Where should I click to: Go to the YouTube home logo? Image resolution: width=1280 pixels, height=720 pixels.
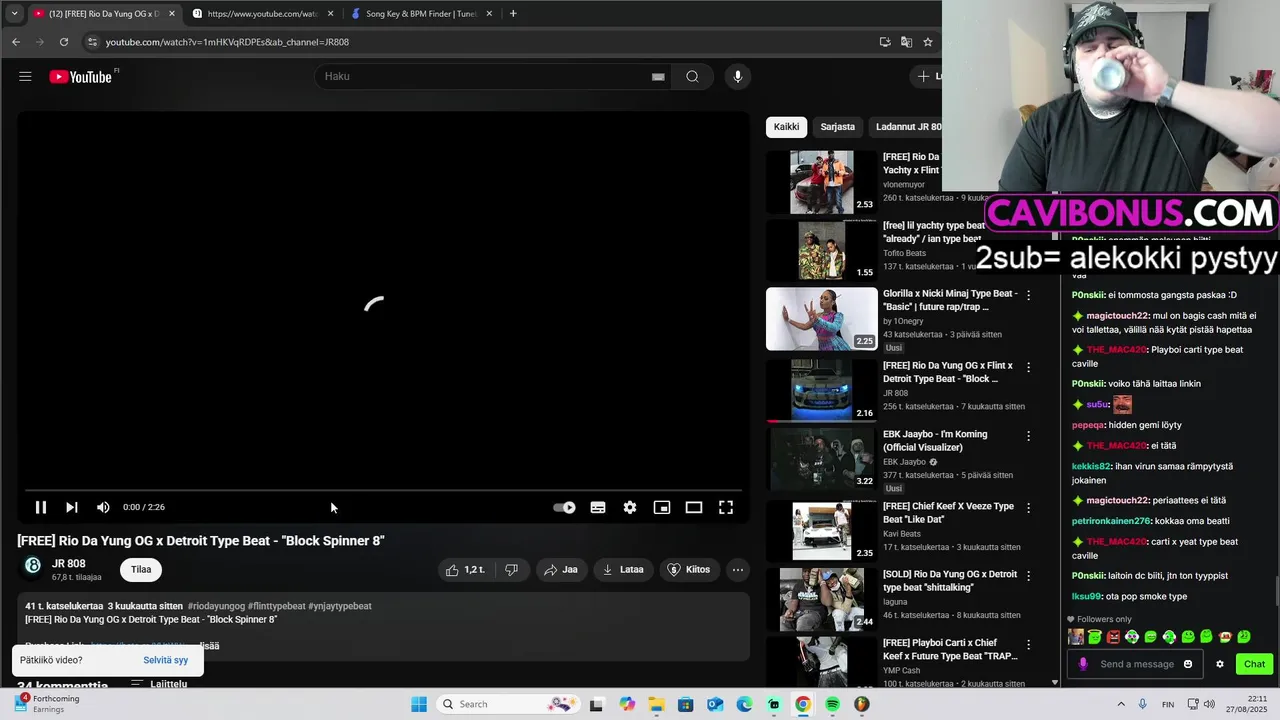83,76
